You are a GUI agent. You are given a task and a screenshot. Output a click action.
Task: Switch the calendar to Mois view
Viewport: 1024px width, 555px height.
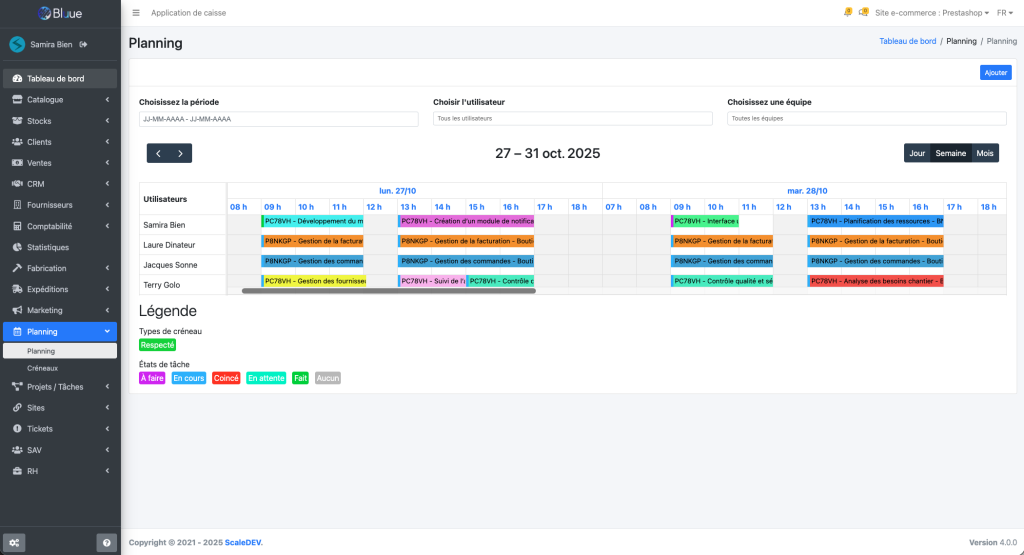(x=985, y=153)
